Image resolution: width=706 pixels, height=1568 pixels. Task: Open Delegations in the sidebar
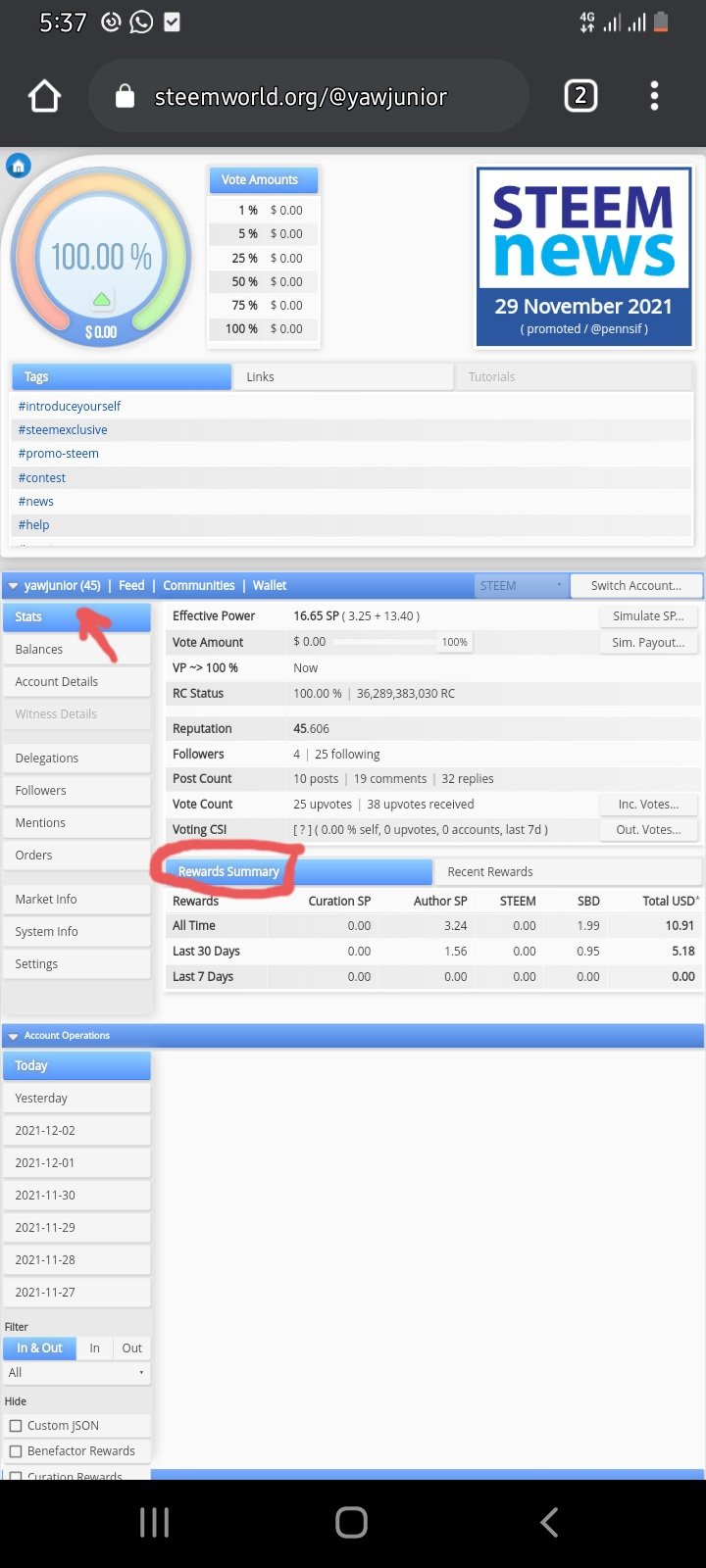[76, 758]
